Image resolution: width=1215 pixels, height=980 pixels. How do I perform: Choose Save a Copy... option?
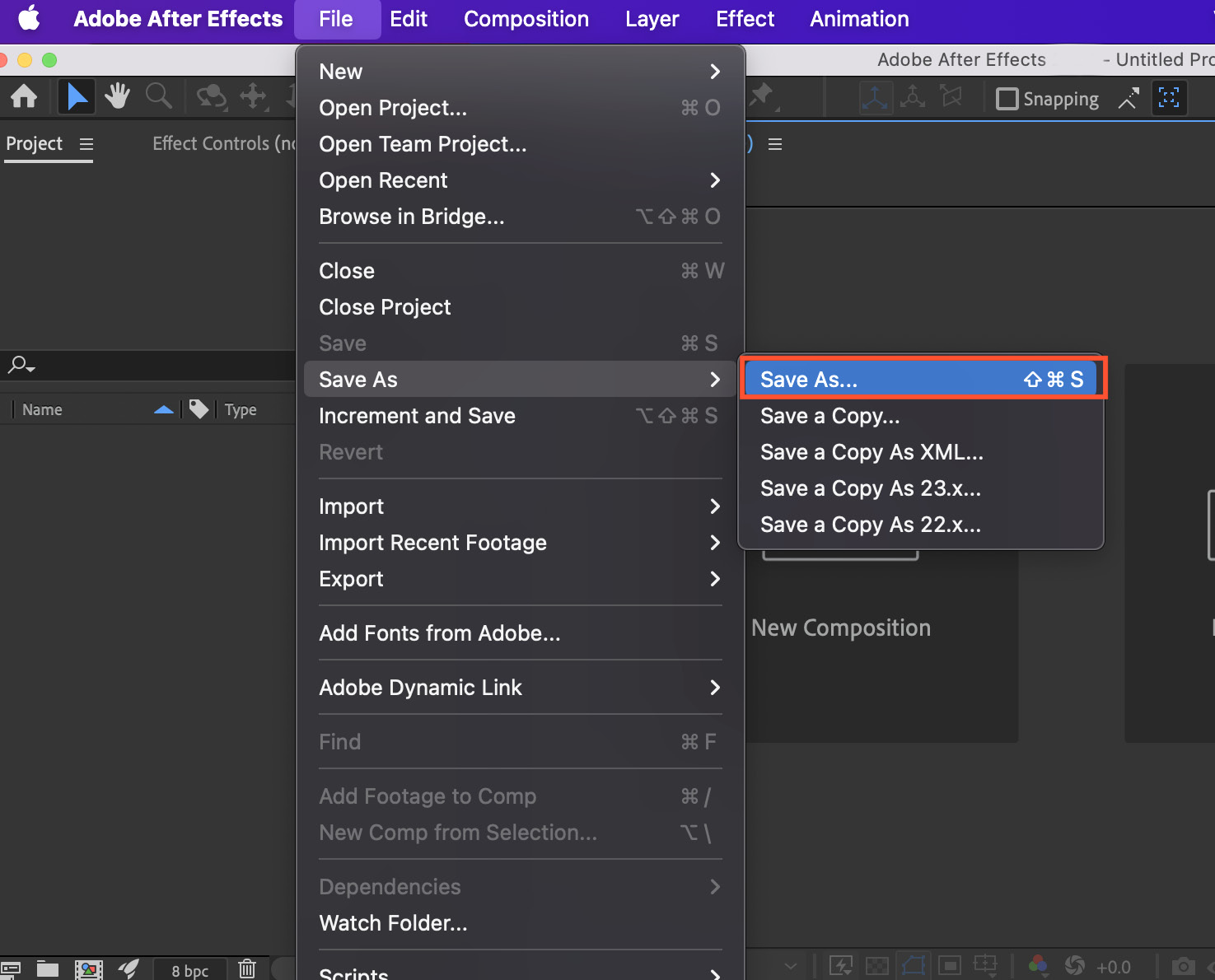(921, 416)
